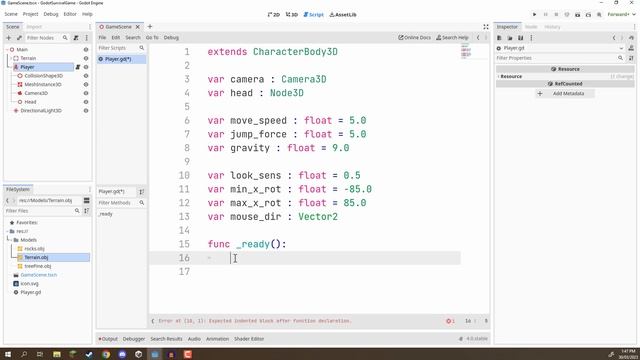The width and height of the screenshot is (640, 360).
Task: Open the Movie Maker mode icon
Action: (599, 14)
